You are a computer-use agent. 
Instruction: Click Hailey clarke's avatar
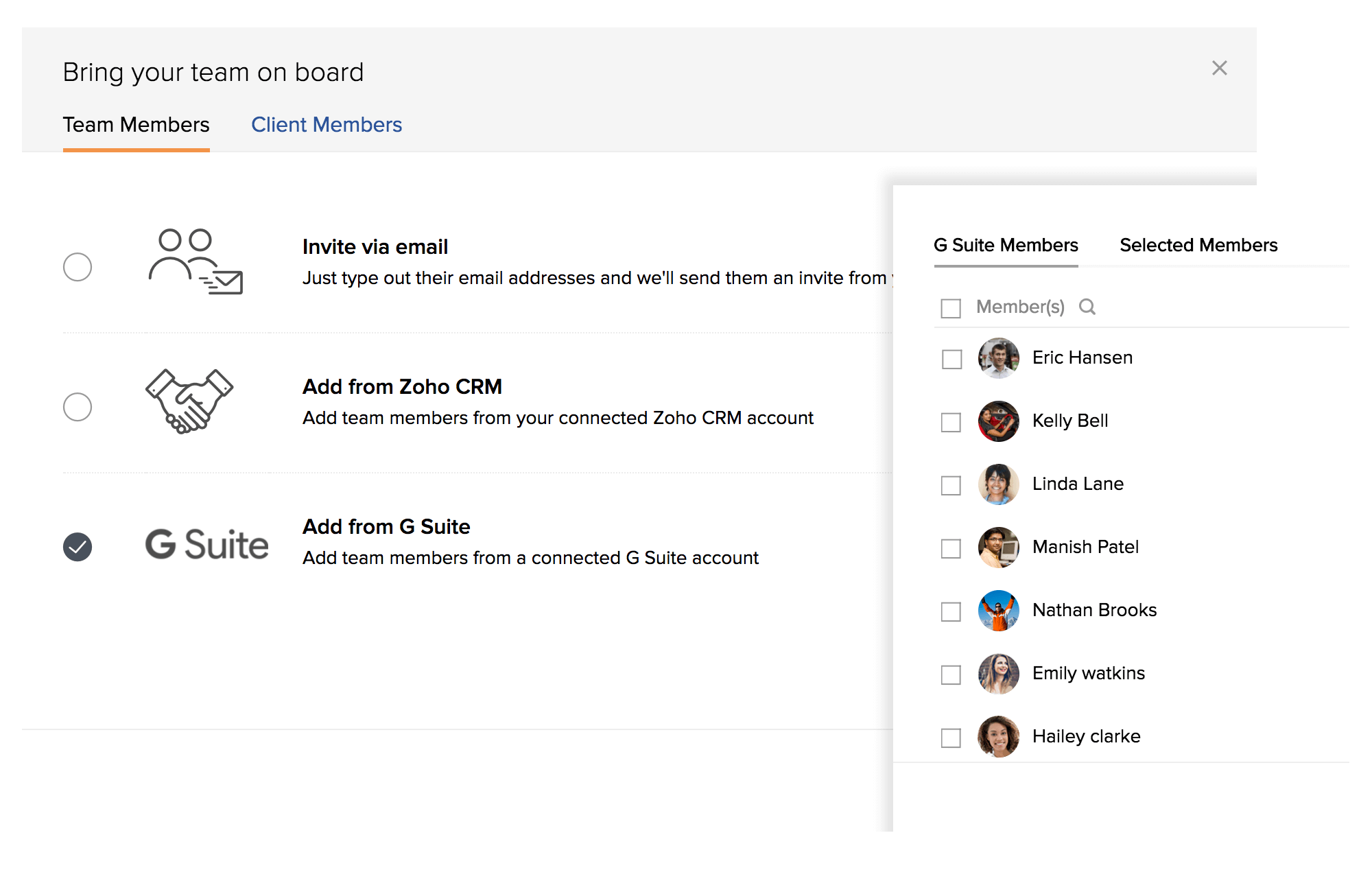(998, 737)
